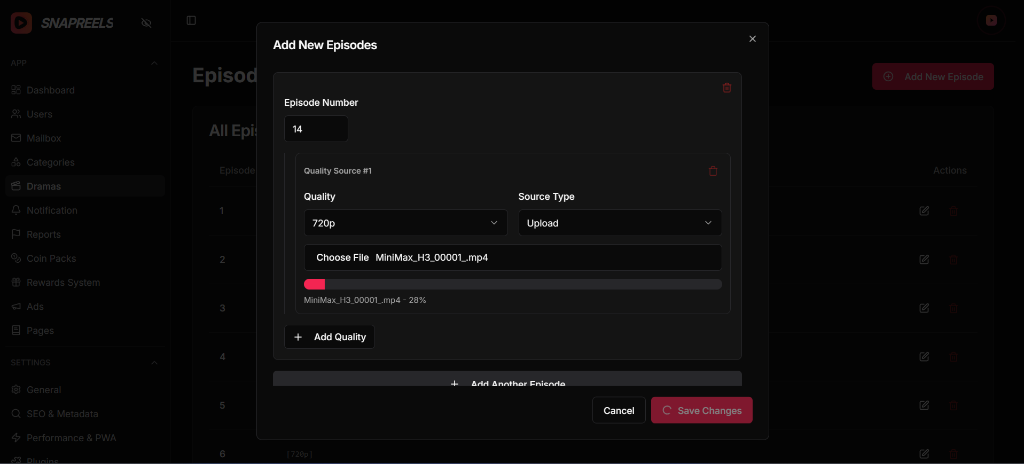Viewport: 1024px width, 464px height.
Task: Remove Quality Source #1 via trash icon
Action: [713, 171]
